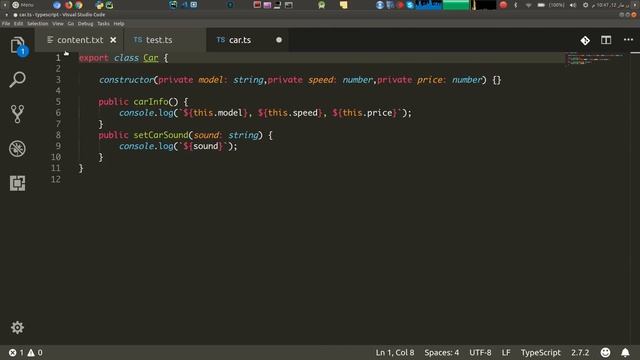Open the editor More Actions ellipsis
The image size is (640, 360).
[x=629, y=40]
